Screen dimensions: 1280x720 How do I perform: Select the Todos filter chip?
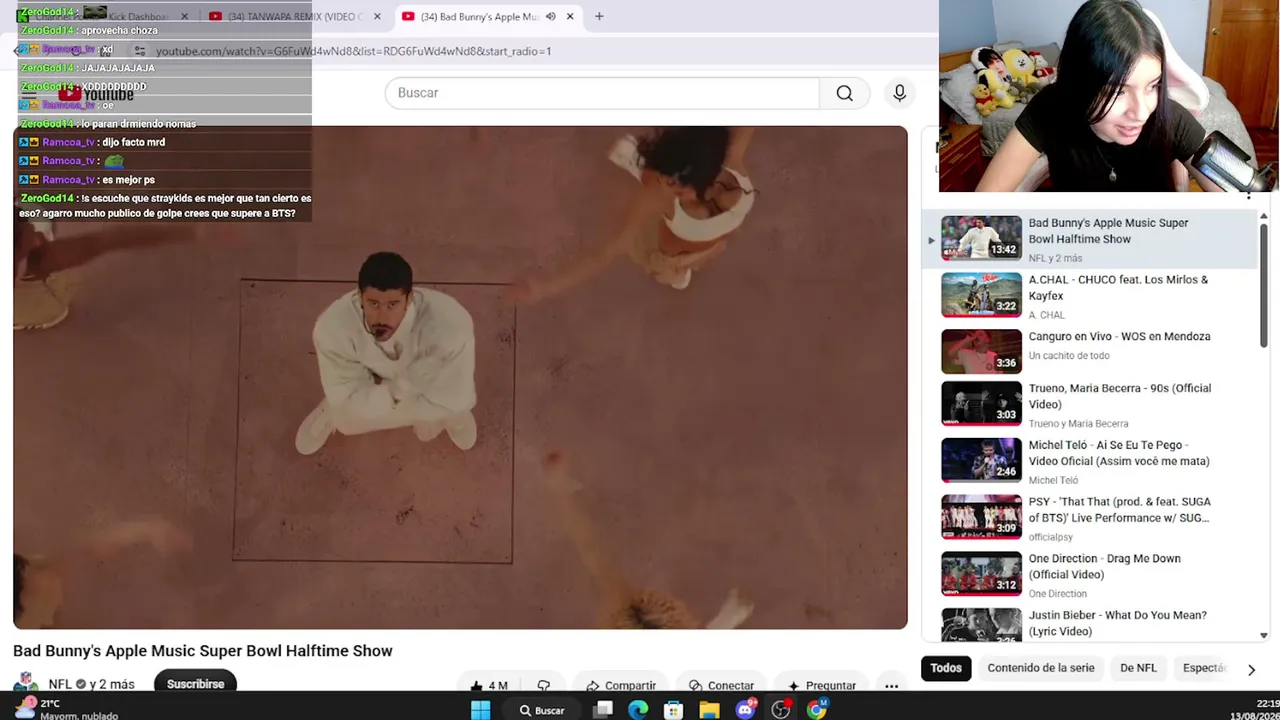pos(946,668)
